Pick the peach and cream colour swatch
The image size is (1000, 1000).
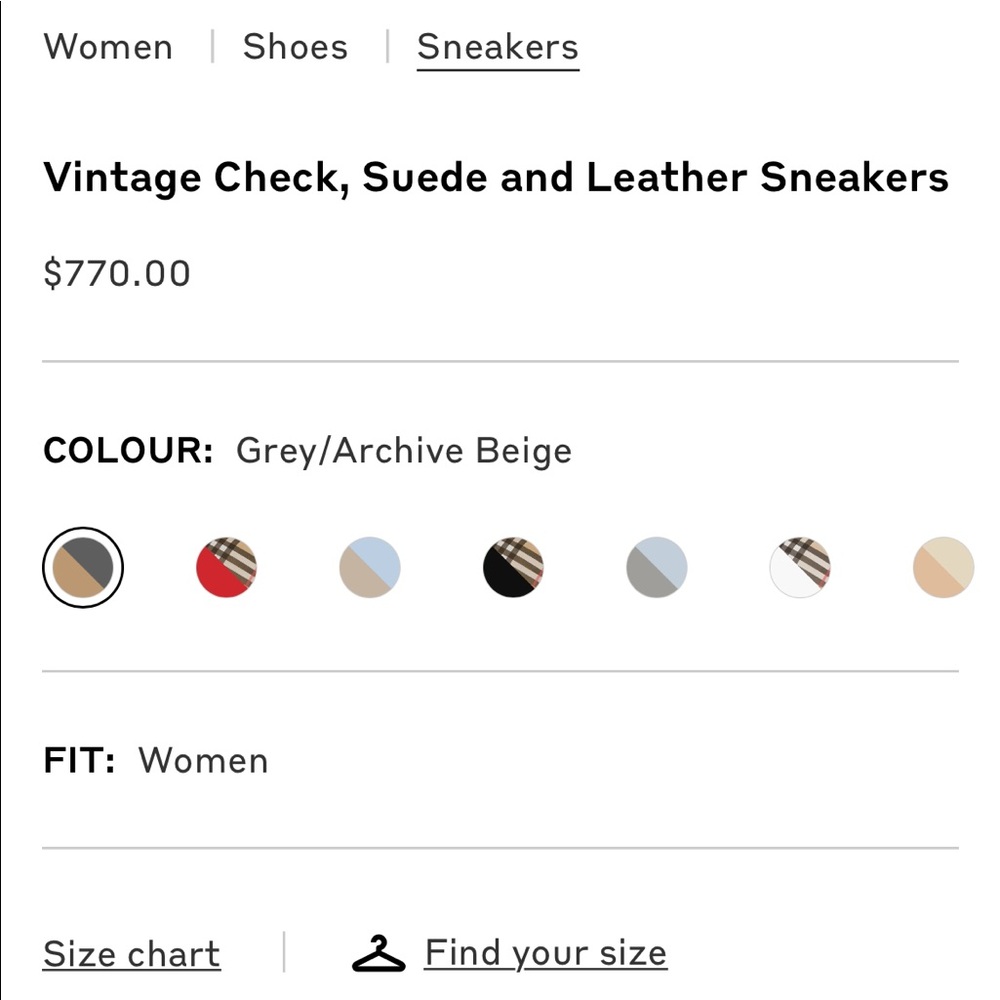(943, 567)
